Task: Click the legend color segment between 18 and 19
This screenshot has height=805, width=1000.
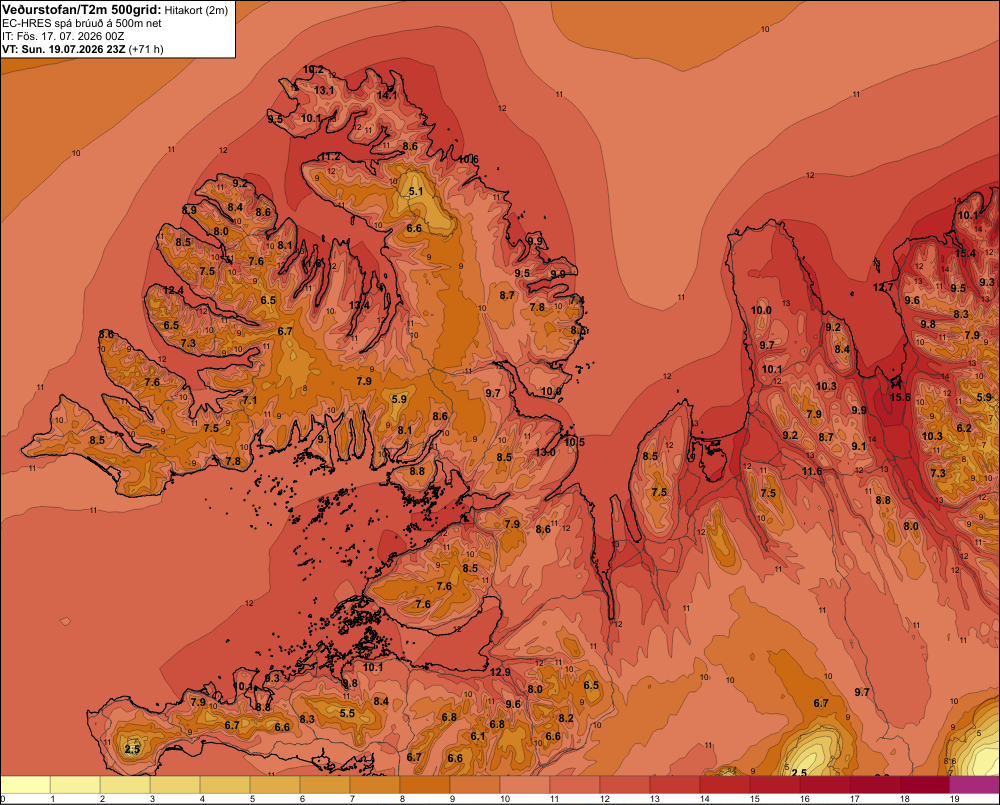Action: pos(924,785)
